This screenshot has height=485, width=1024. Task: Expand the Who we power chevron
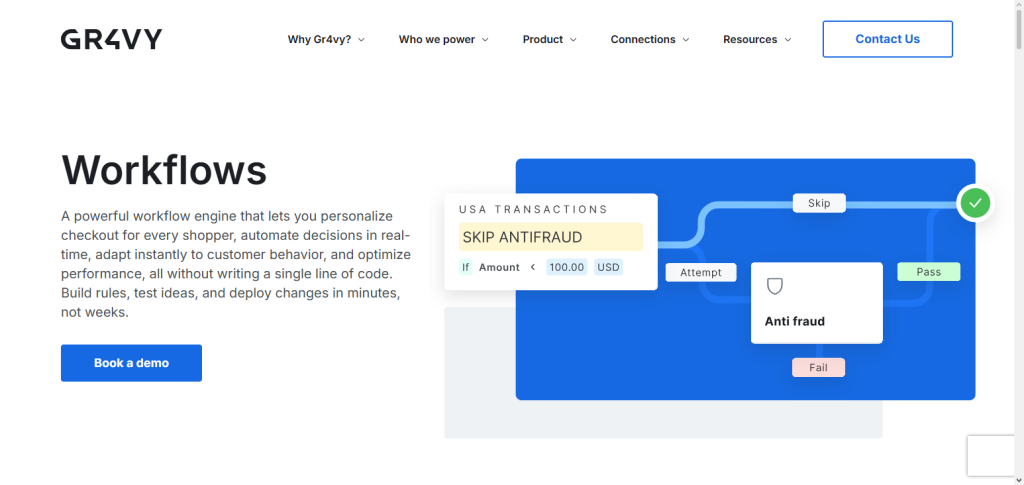[485, 40]
